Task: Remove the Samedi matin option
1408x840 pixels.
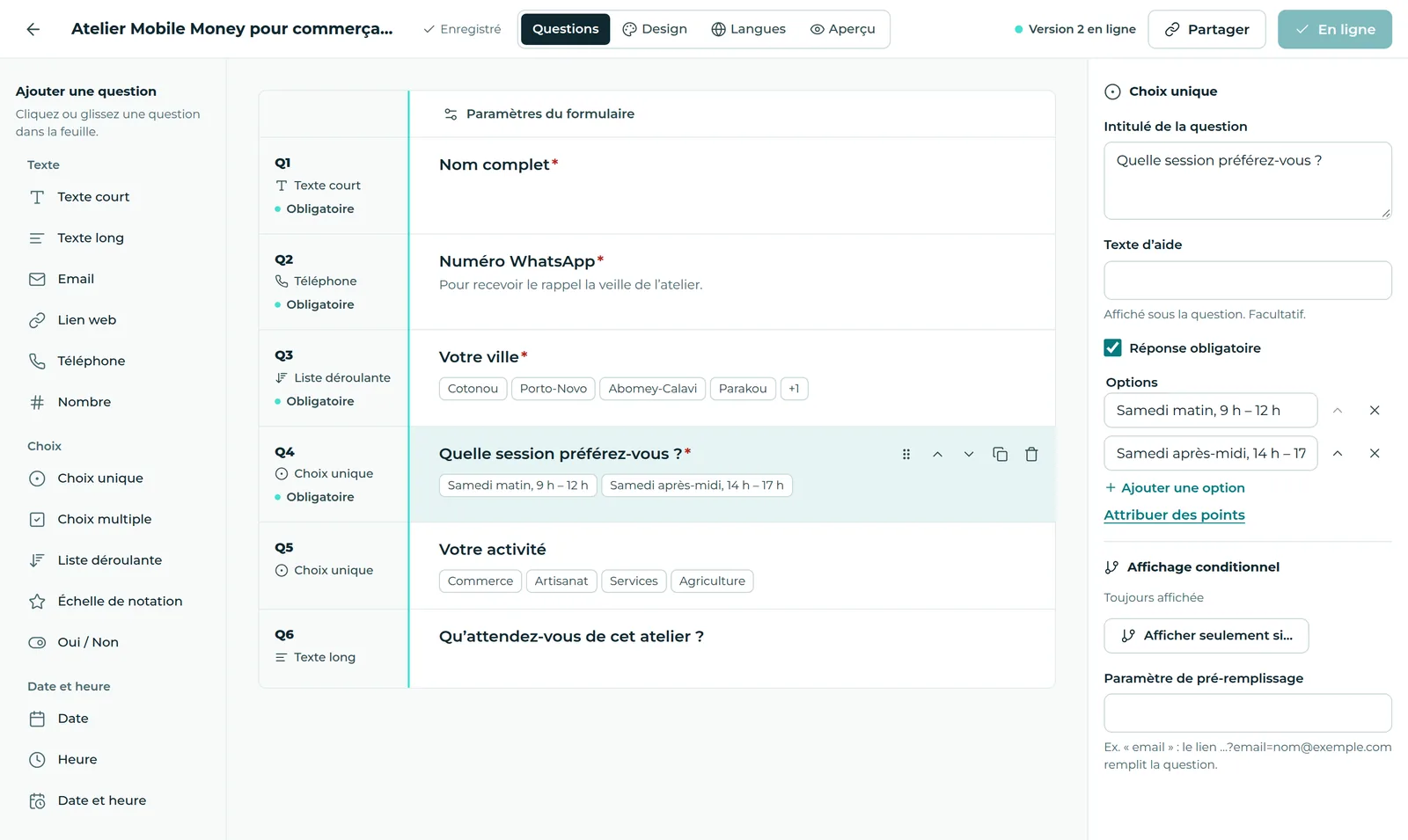Action: pyautogui.click(x=1375, y=411)
